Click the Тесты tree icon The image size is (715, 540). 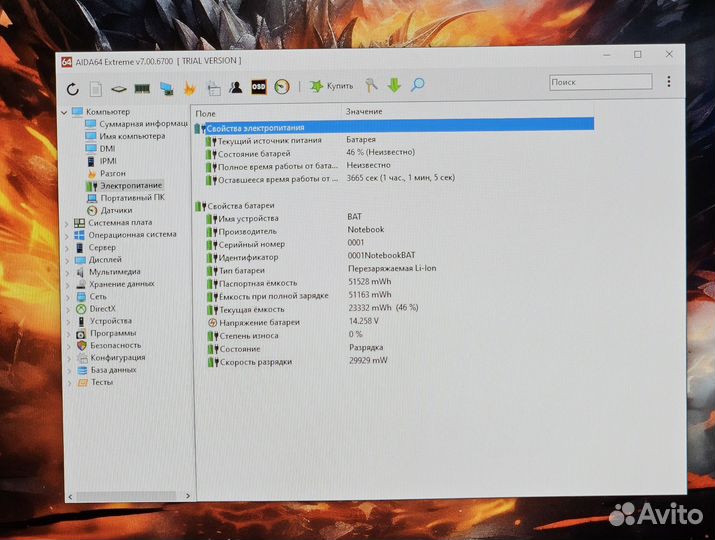83,383
